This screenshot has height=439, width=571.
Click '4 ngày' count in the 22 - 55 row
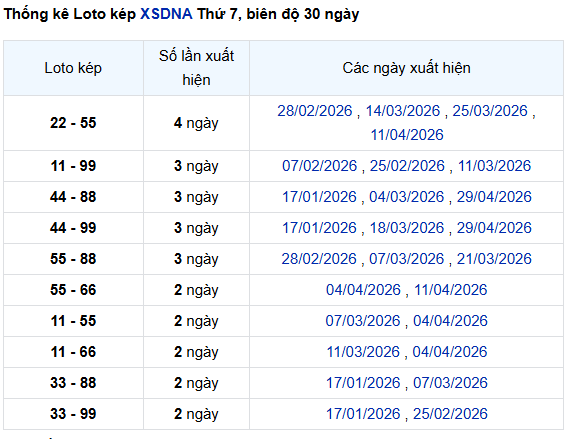coord(196,123)
